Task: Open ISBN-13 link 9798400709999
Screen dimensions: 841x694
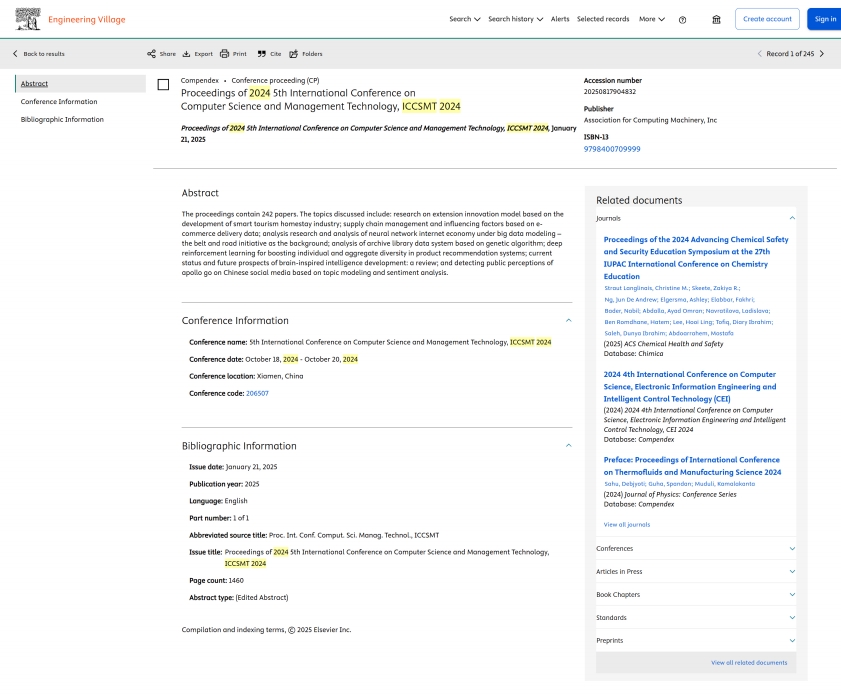Action: click(x=612, y=149)
